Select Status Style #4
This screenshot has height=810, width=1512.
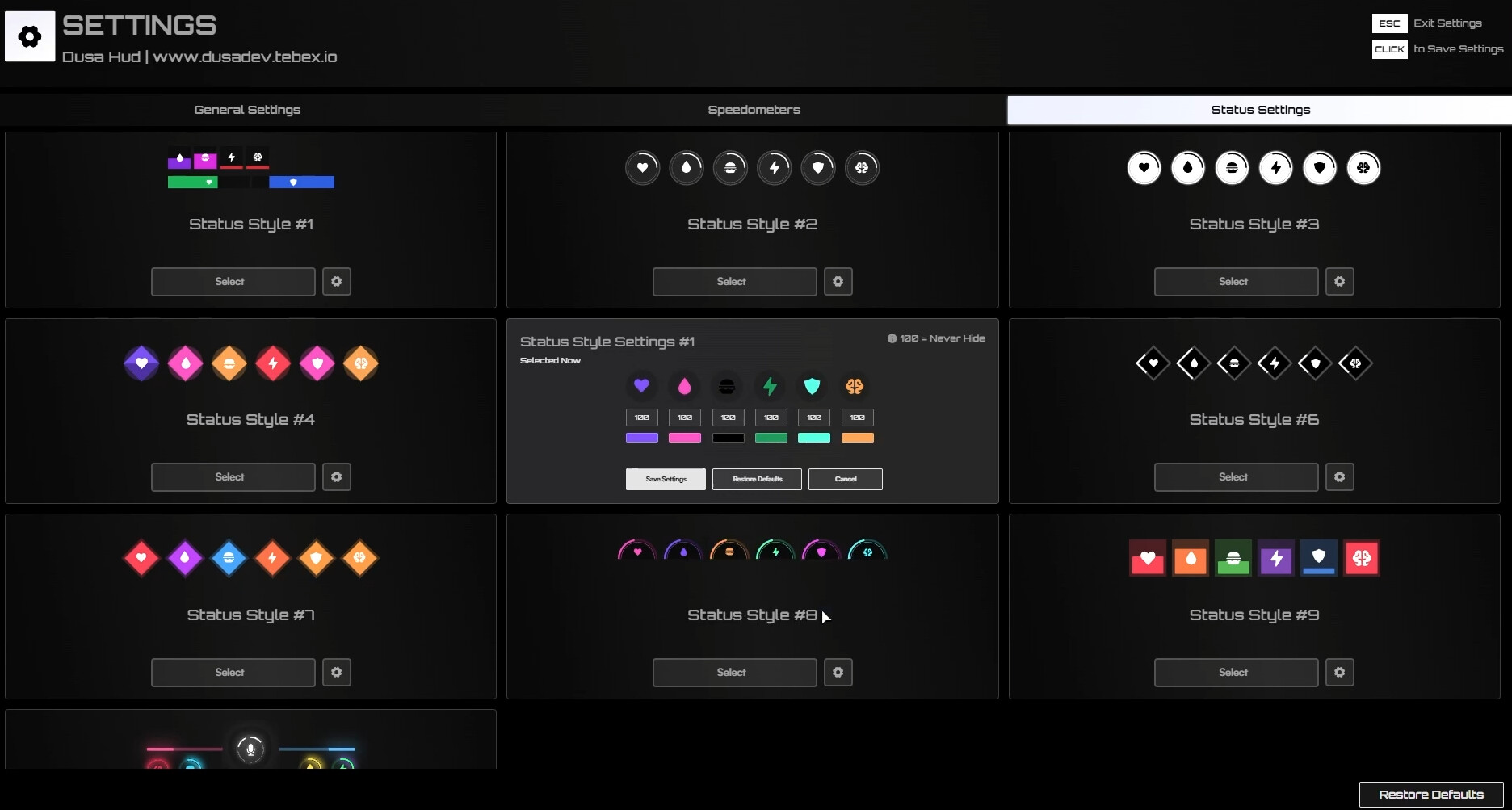[x=233, y=476]
